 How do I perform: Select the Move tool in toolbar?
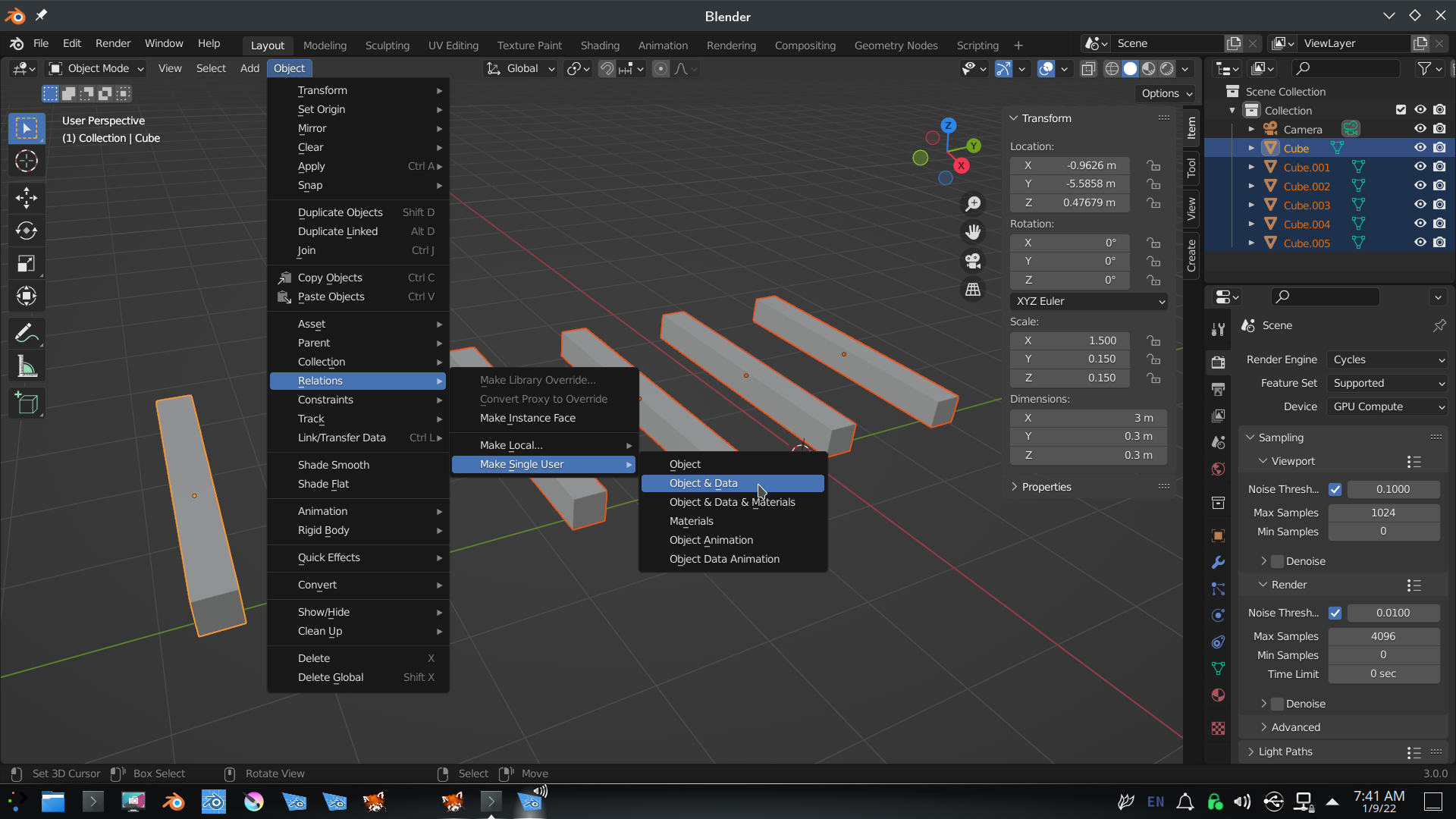click(x=27, y=198)
